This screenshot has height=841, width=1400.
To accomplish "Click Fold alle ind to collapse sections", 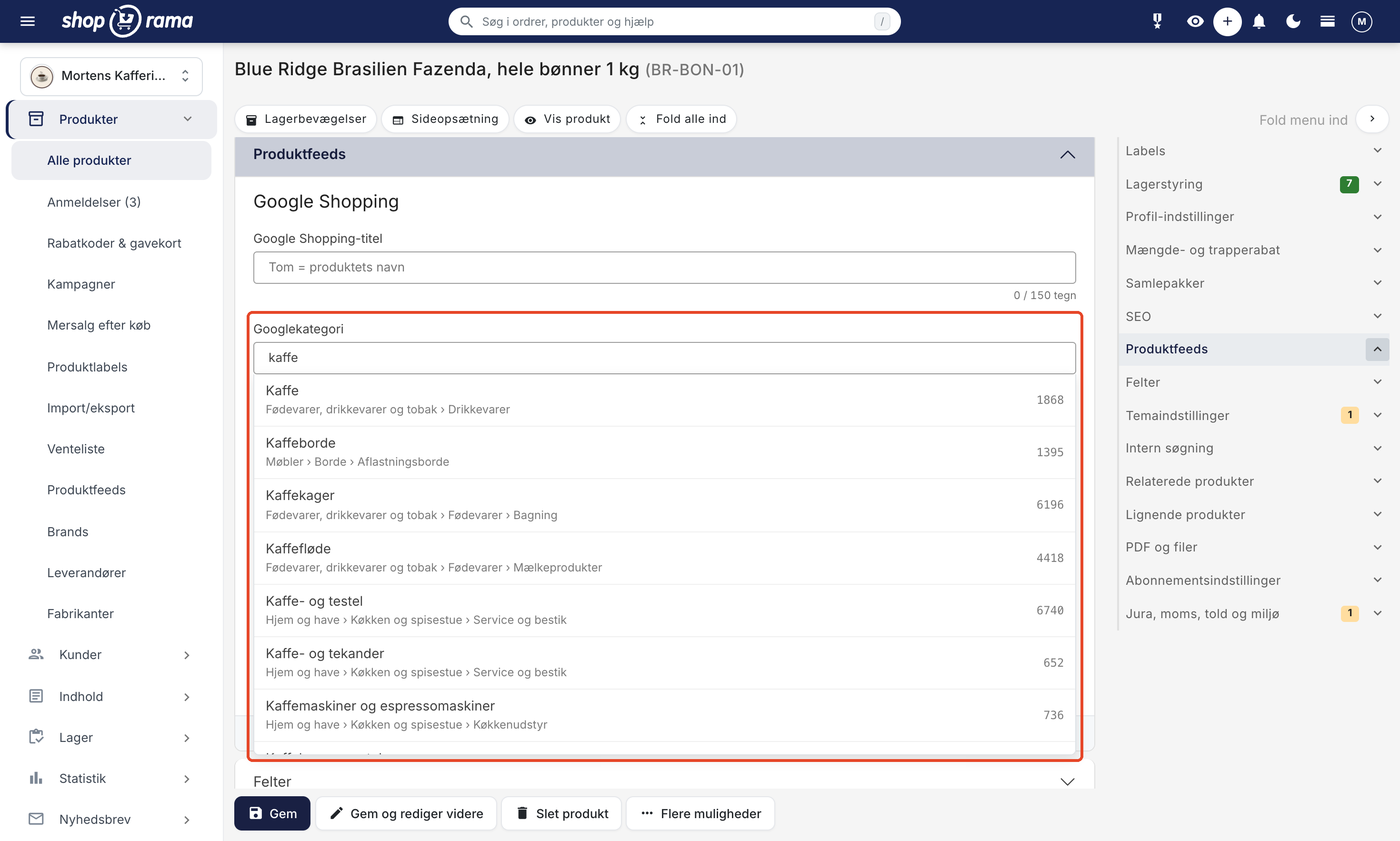I will (x=681, y=119).
